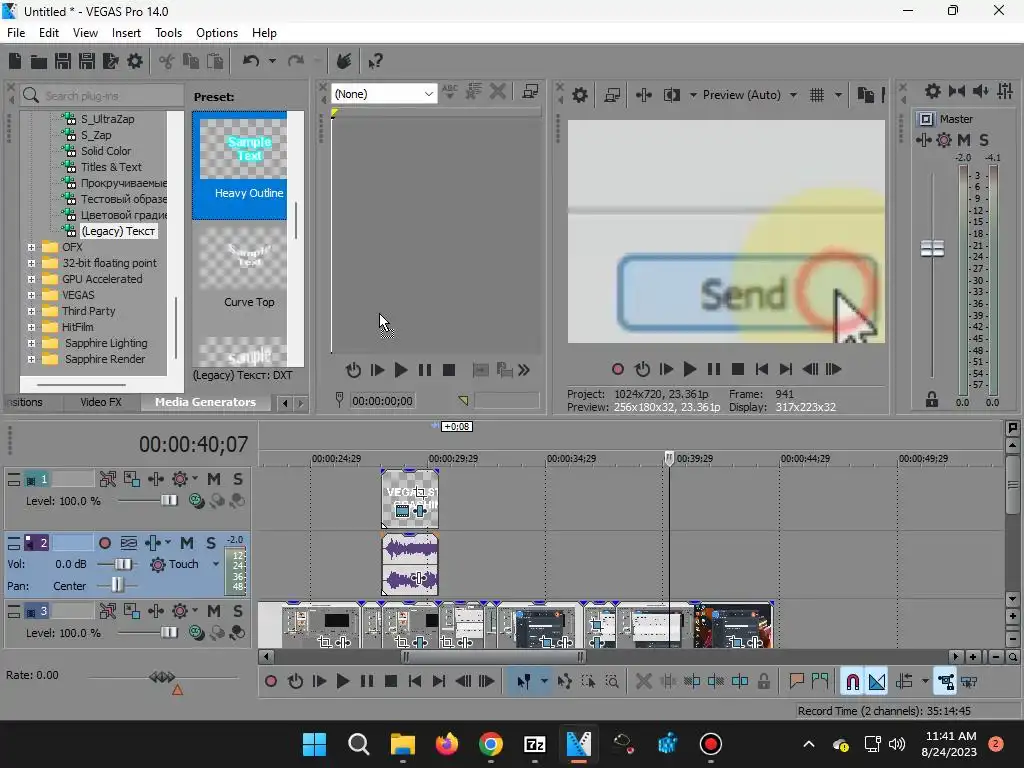Open the File menu
Image resolution: width=1024 pixels, height=768 pixels.
click(x=16, y=33)
